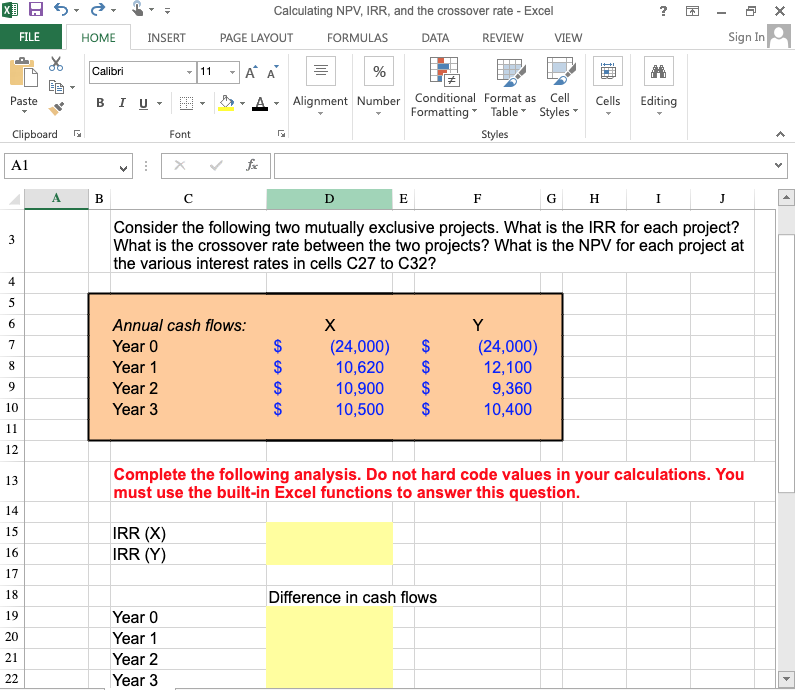This screenshot has width=795, height=690.
Task: Click the Undo arrow icon
Action: click(x=60, y=10)
